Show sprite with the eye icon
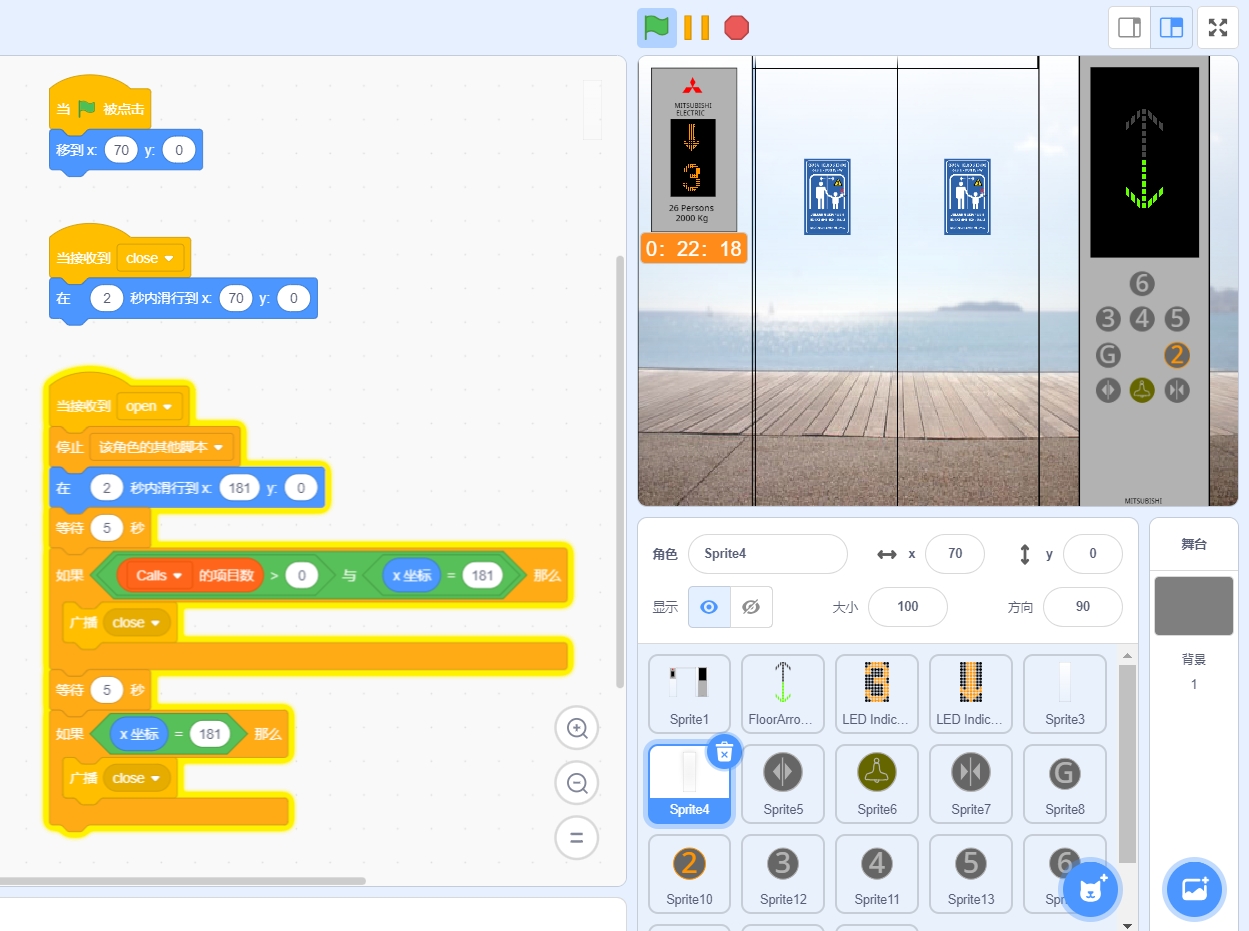The width and height of the screenshot is (1249, 931). click(x=709, y=606)
